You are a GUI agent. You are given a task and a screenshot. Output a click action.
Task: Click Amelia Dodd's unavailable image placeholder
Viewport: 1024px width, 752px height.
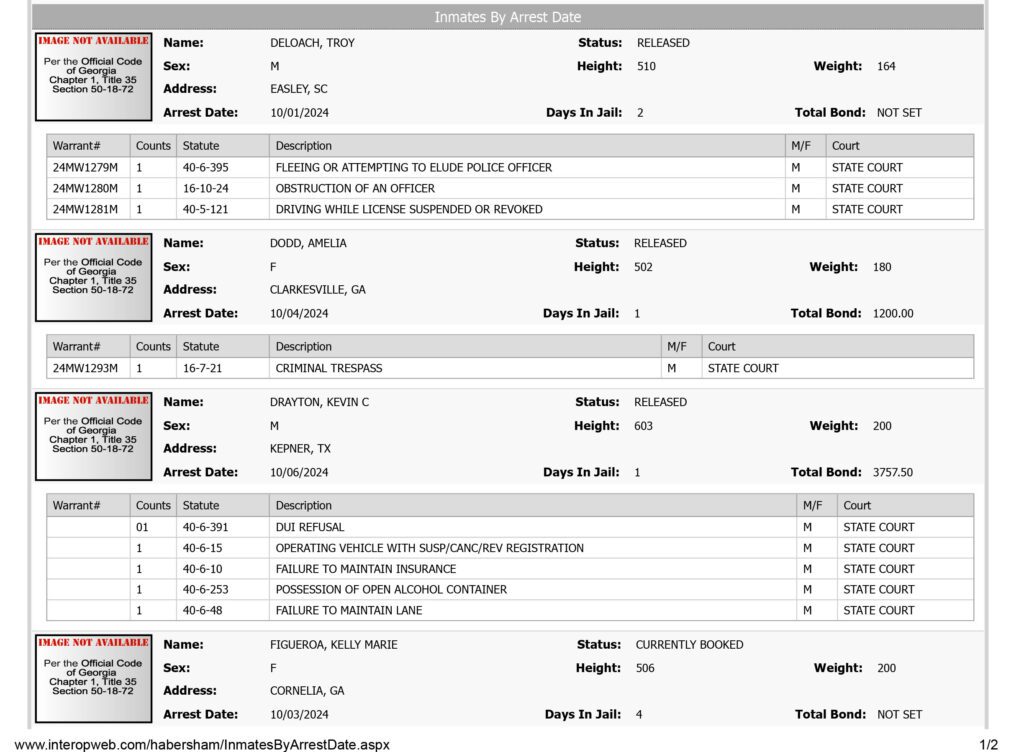coord(93,277)
